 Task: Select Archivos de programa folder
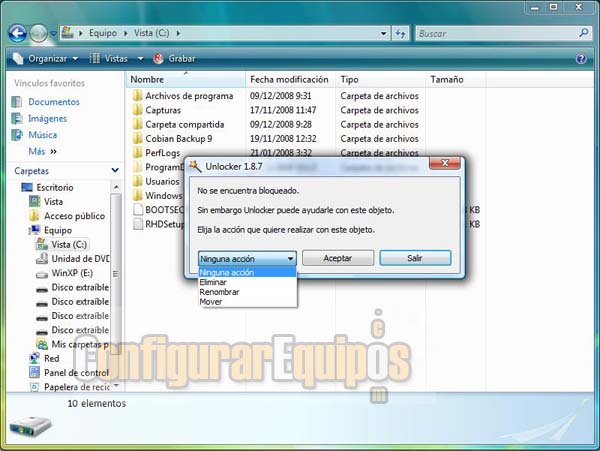pyautogui.click(x=189, y=96)
